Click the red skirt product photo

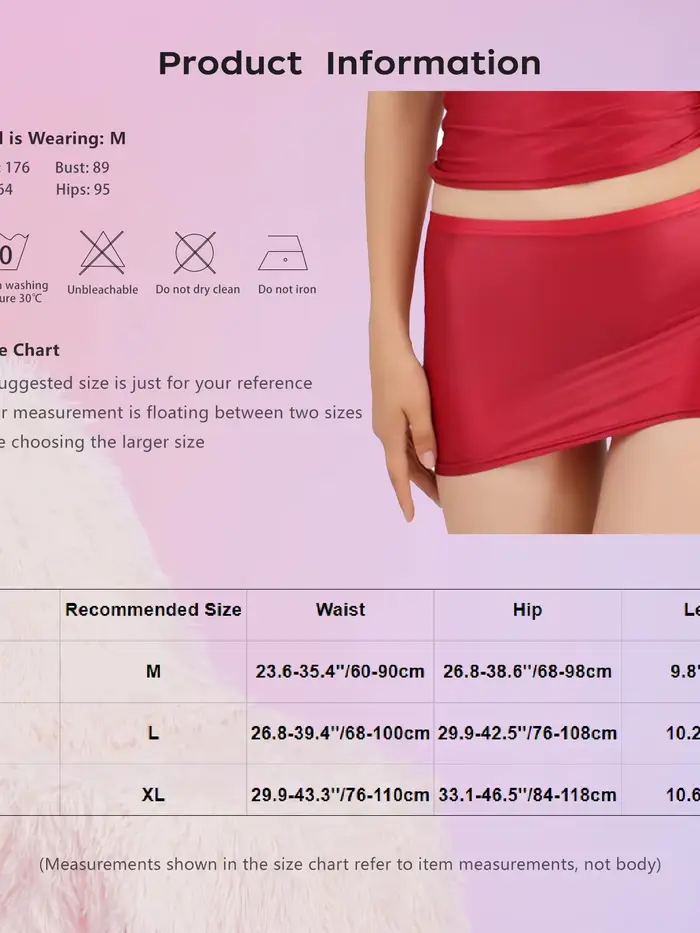click(x=533, y=312)
